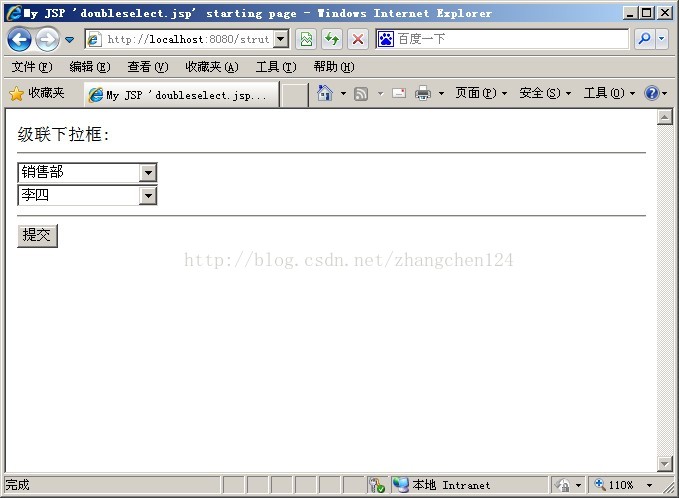Open the 工具(T) menu

pyautogui.click(x=276, y=67)
